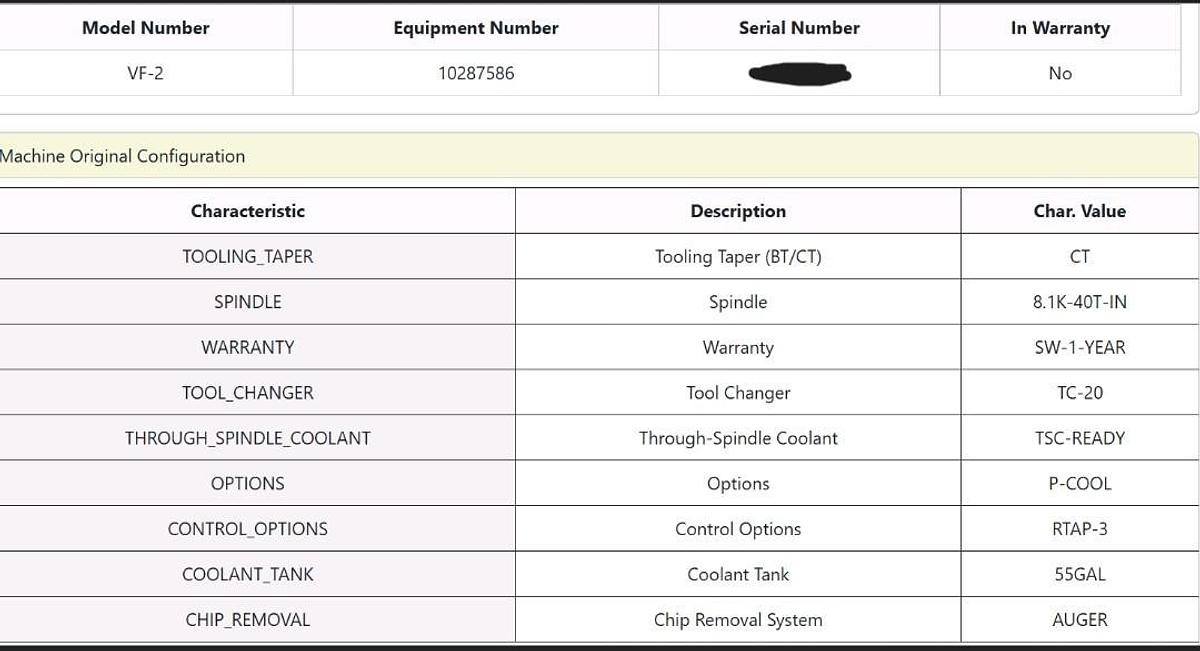
Task: Select the Chip Removal System description
Action: pyautogui.click(x=738, y=620)
